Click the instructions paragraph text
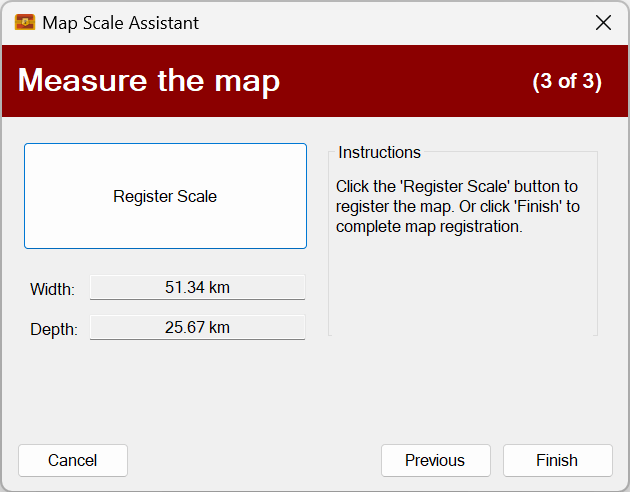This screenshot has height=492, width=630. 456,206
